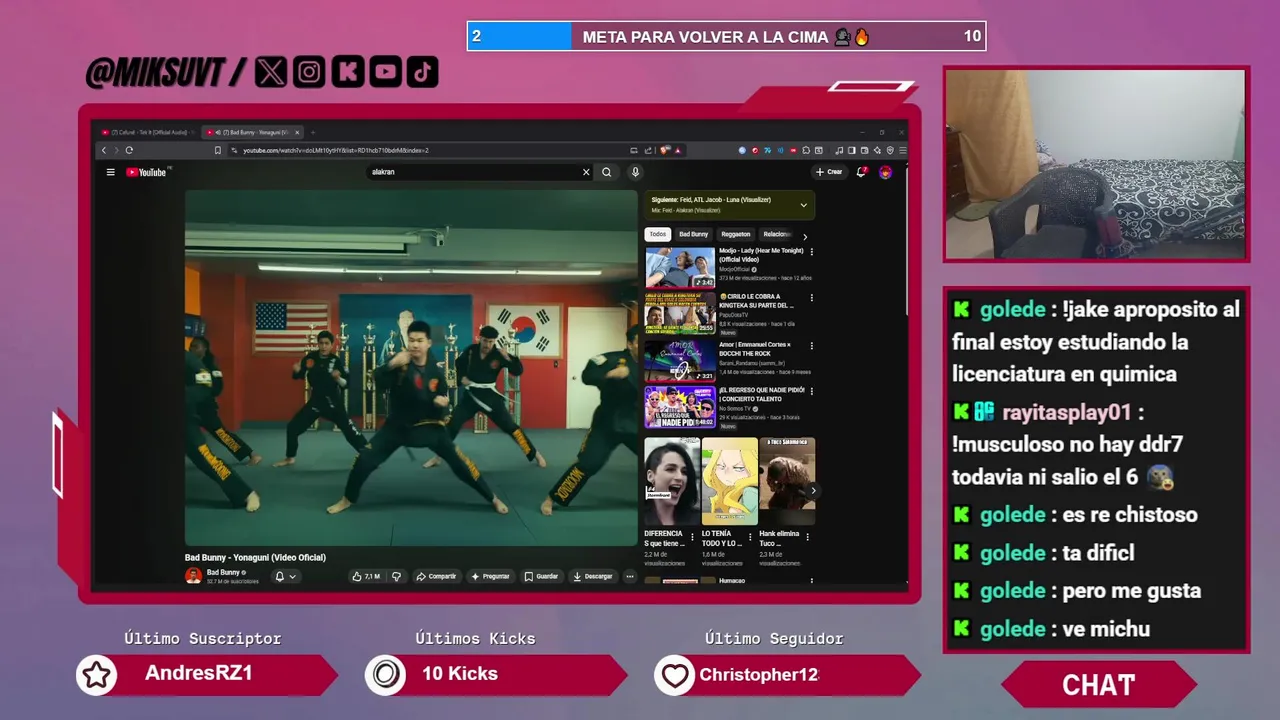Image resolution: width=1280 pixels, height=720 pixels.
Task: Open Modjo - Lady video thumbnail
Action: click(x=680, y=267)
